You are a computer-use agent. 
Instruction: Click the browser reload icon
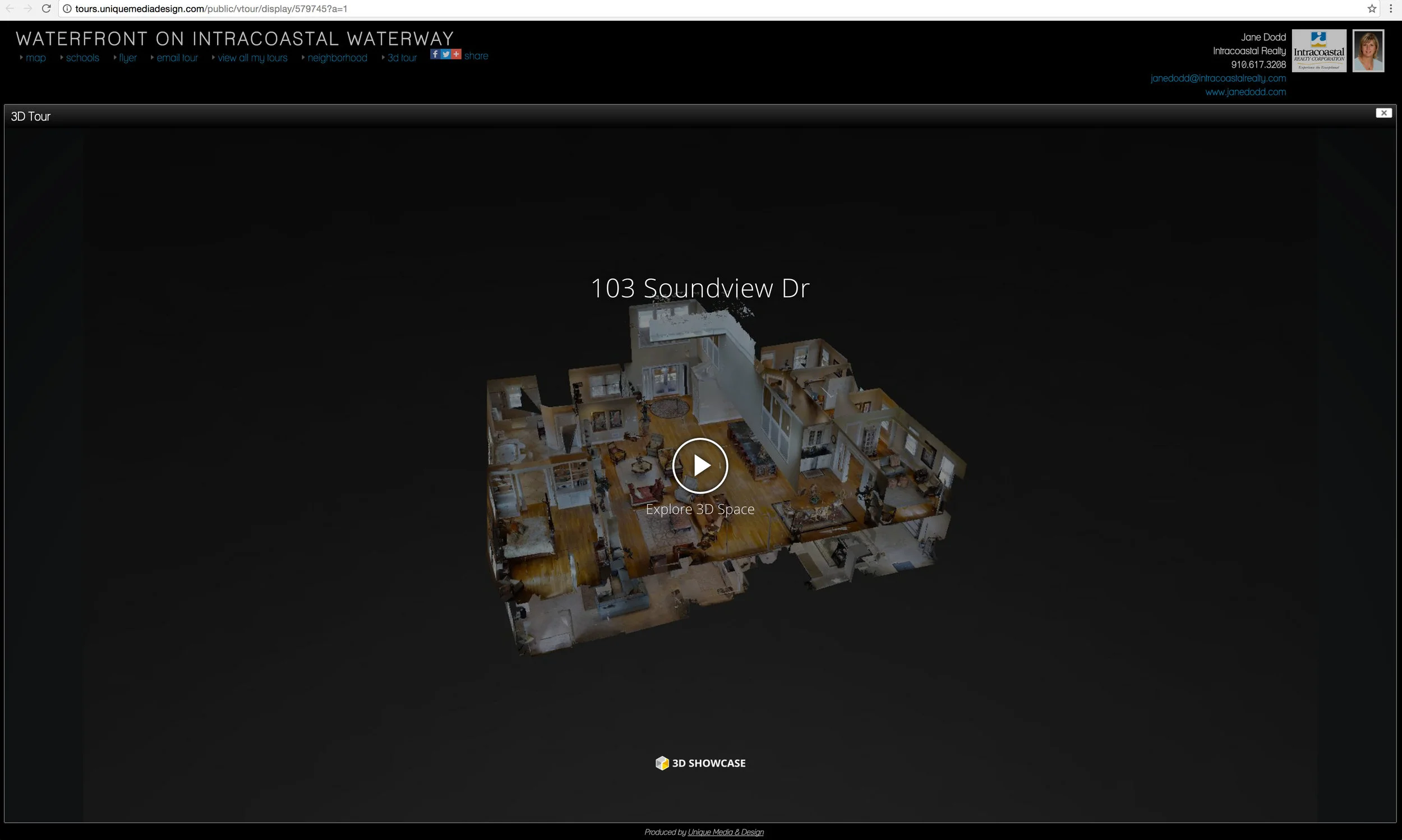point(47,8)
